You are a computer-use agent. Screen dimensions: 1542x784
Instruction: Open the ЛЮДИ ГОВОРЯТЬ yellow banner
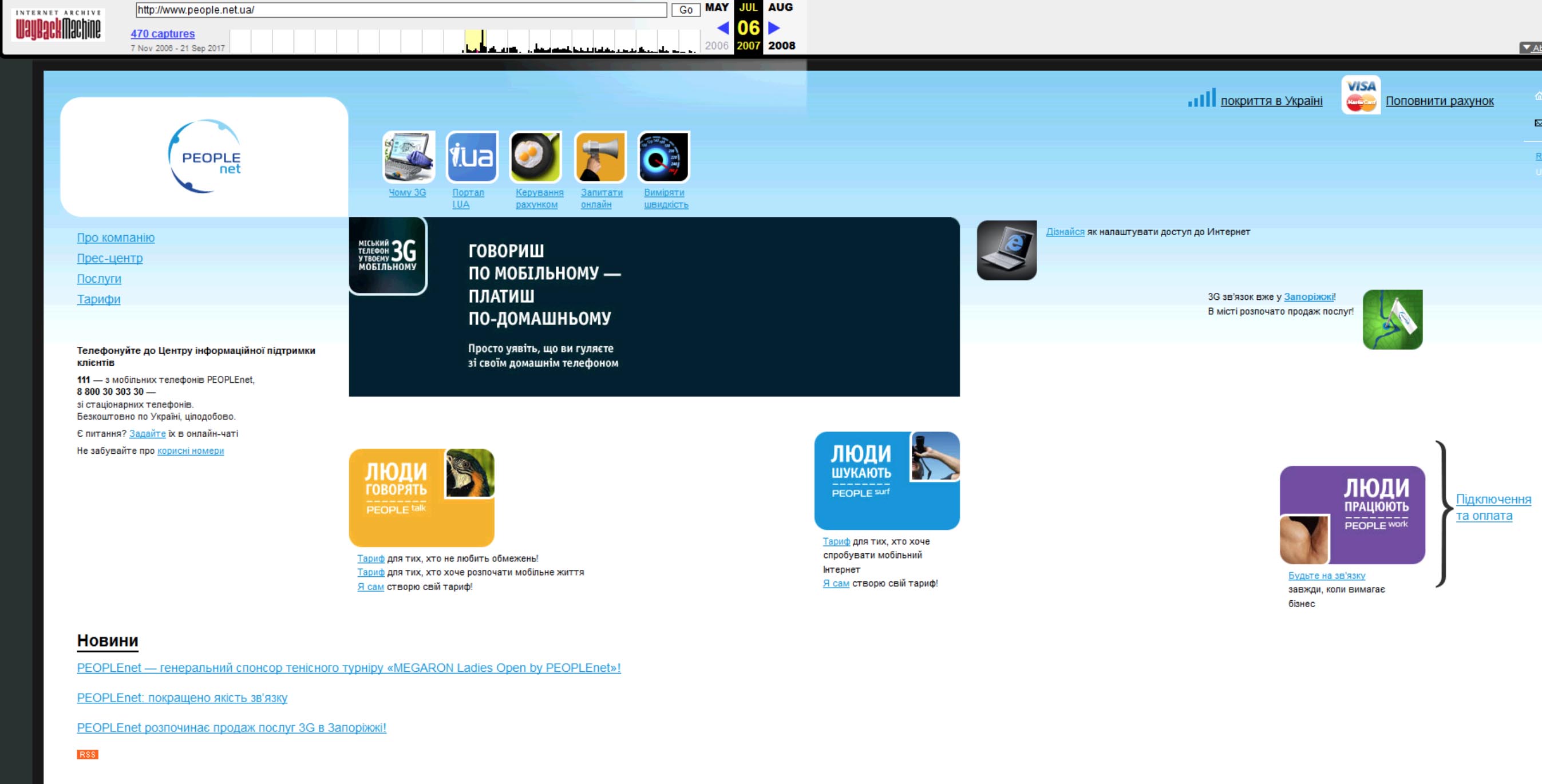(421, 497)
